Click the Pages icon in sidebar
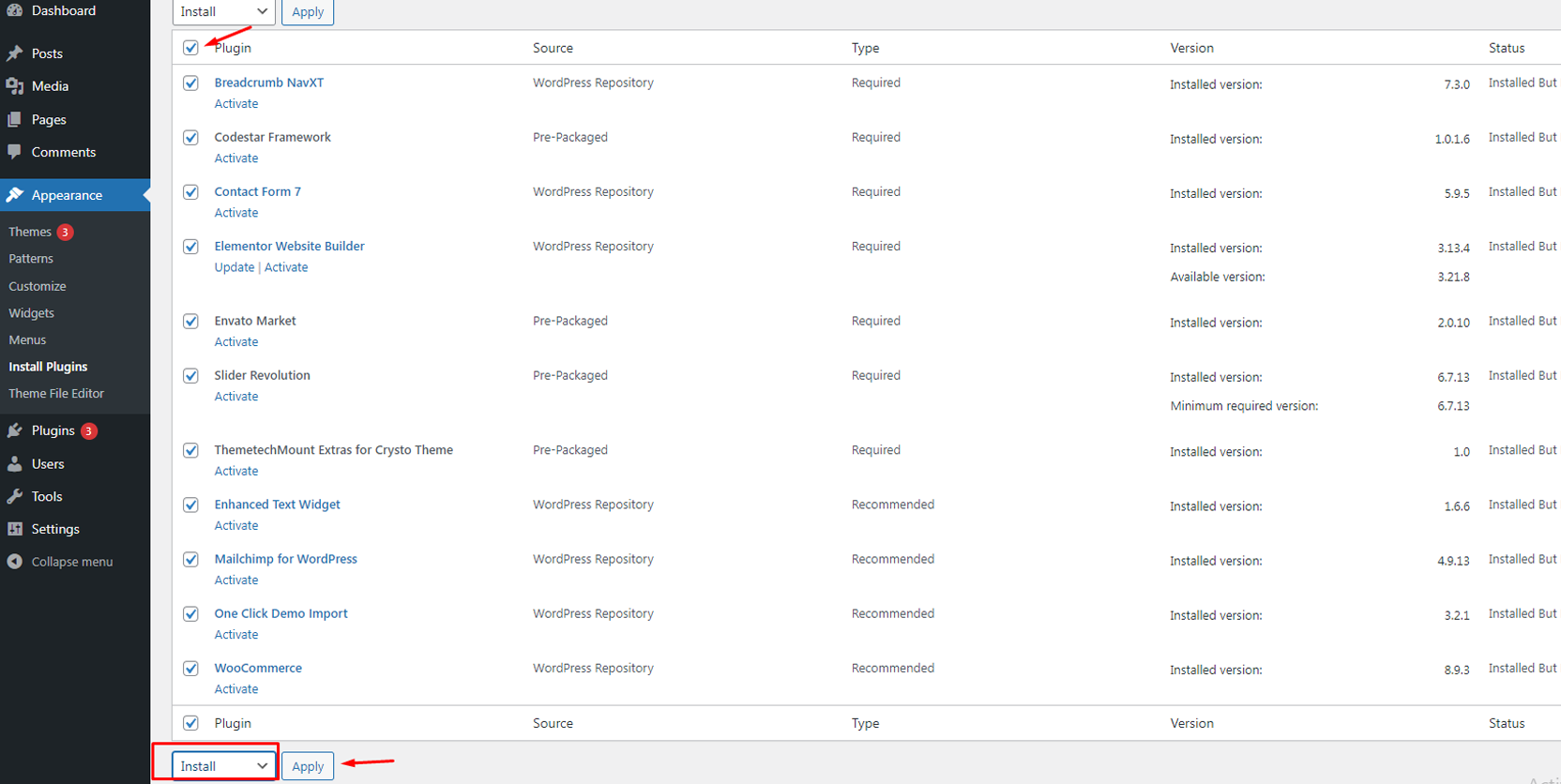Image resolution: width=1561 pixels, height=784 pixels. click(15, 120)
